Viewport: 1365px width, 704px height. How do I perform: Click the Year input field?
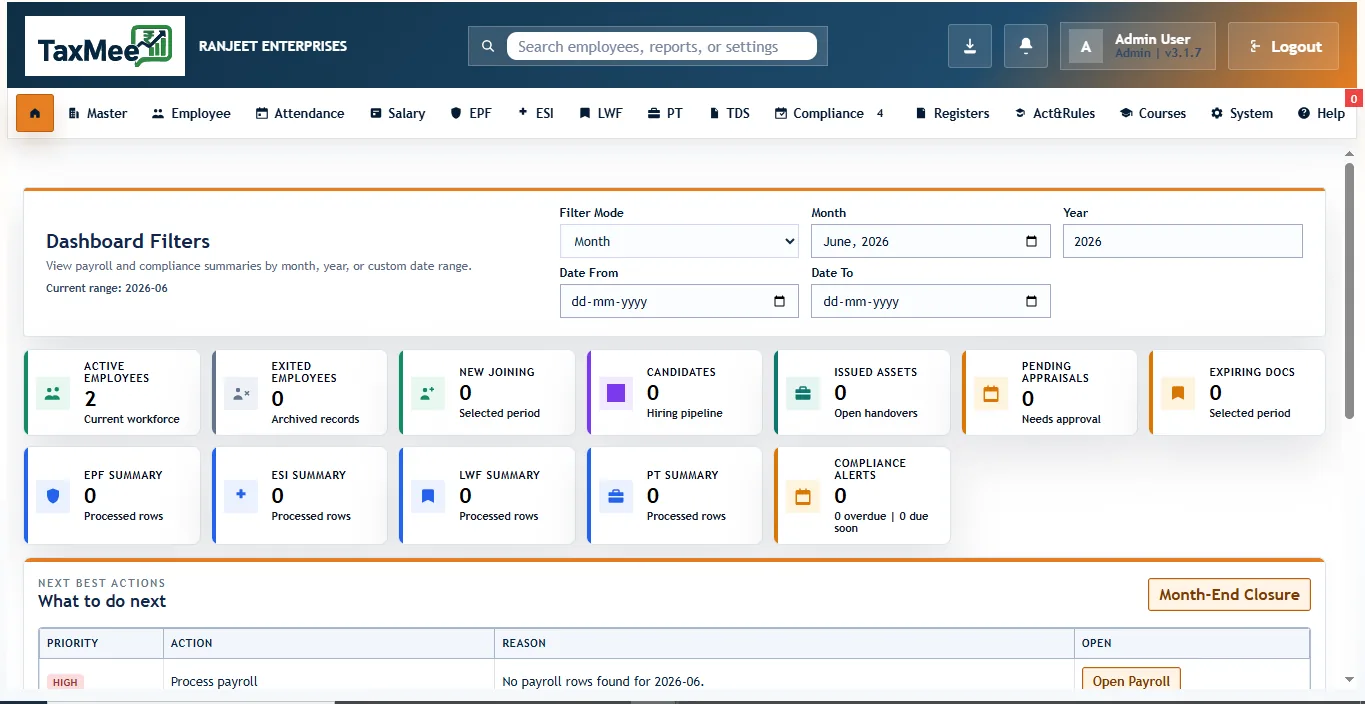pos(1183,241)
